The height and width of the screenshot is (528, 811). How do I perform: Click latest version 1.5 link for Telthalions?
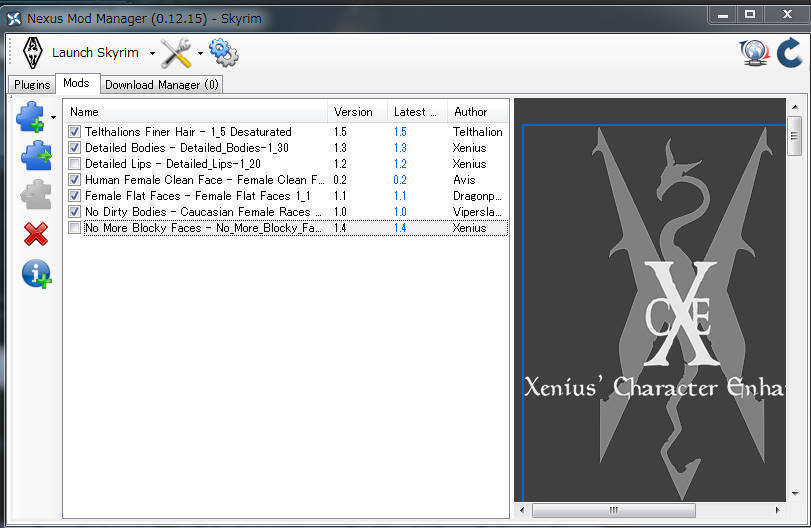(x=400, y=132)
